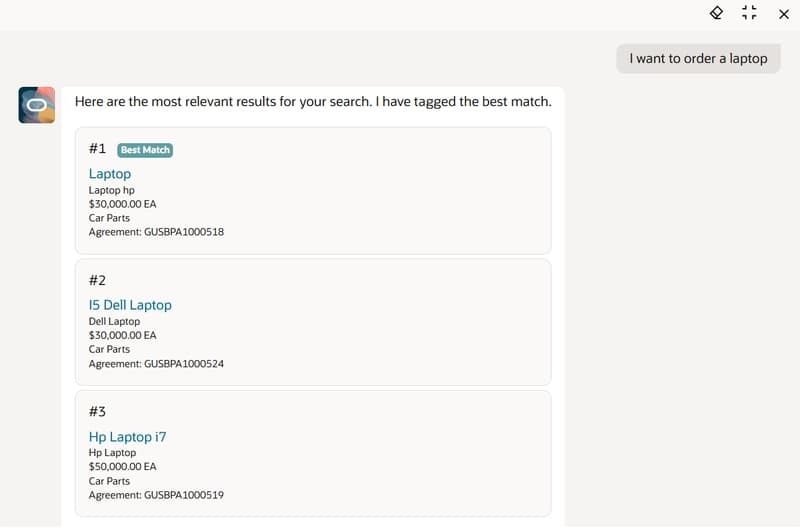Click the assistant avatar icon
This screenshot has width=800, height=529.
[37, 105]
